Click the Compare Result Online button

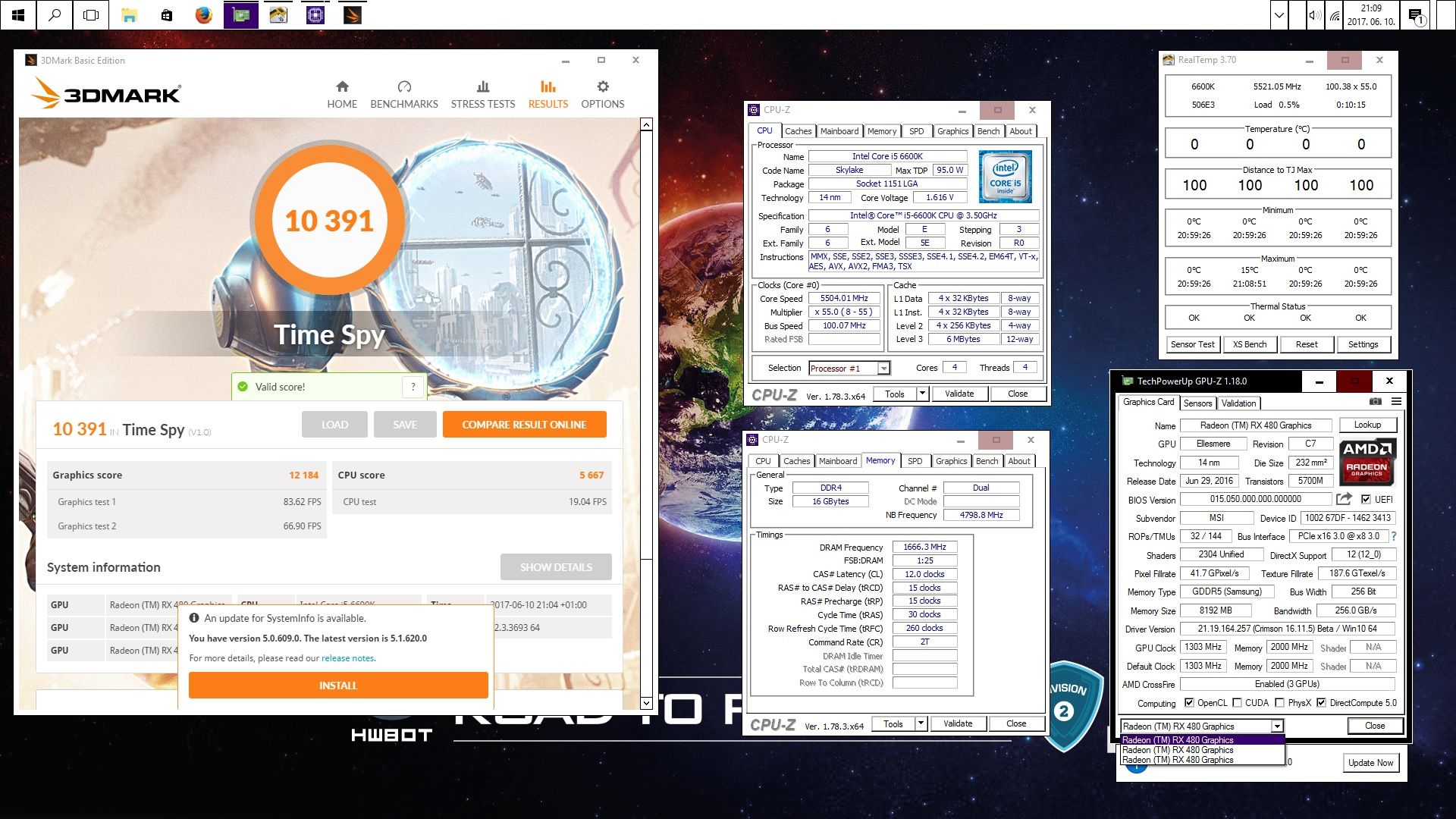click(x=524, y=425)
